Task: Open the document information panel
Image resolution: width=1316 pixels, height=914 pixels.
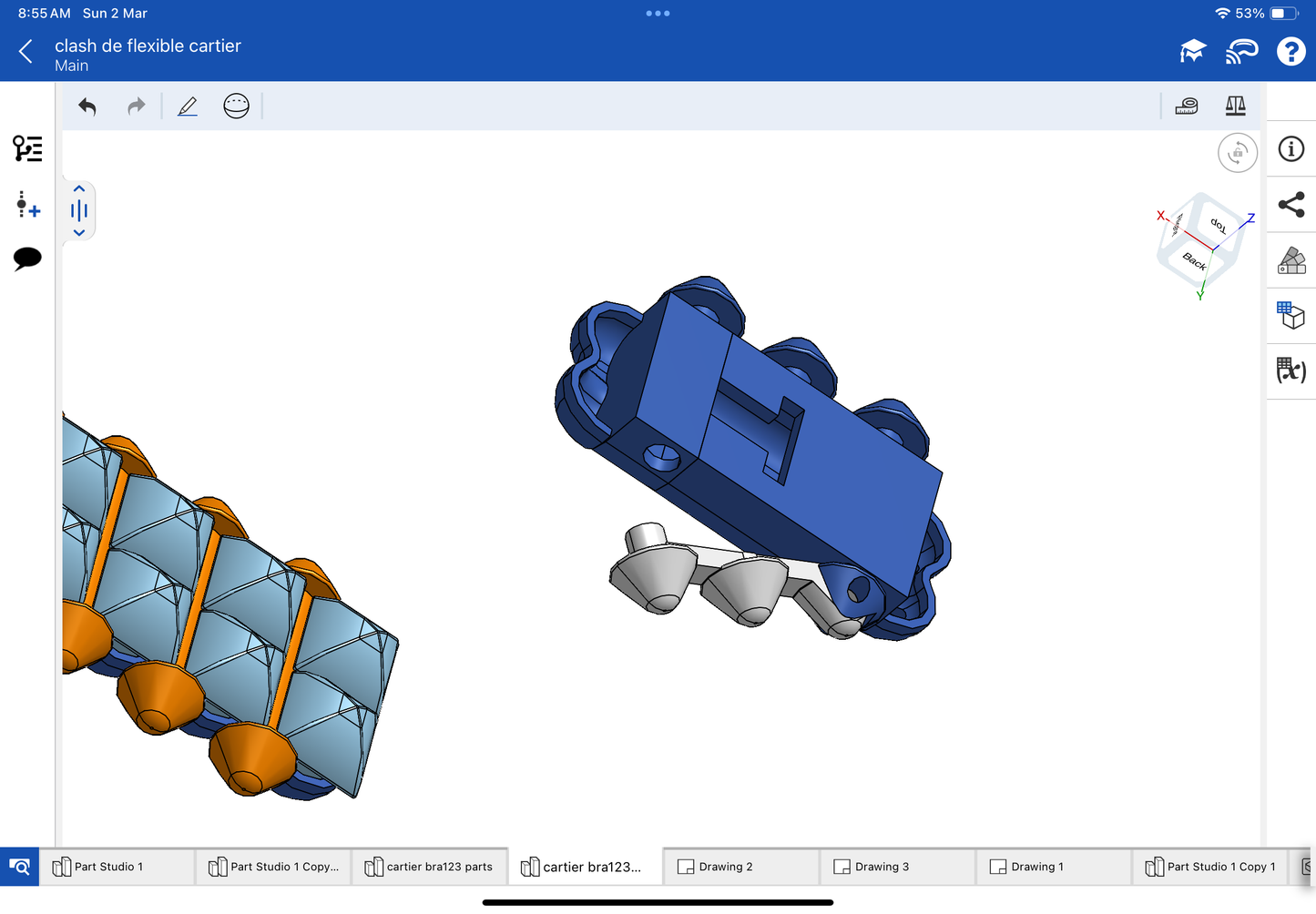Action: click(1291, 149)
